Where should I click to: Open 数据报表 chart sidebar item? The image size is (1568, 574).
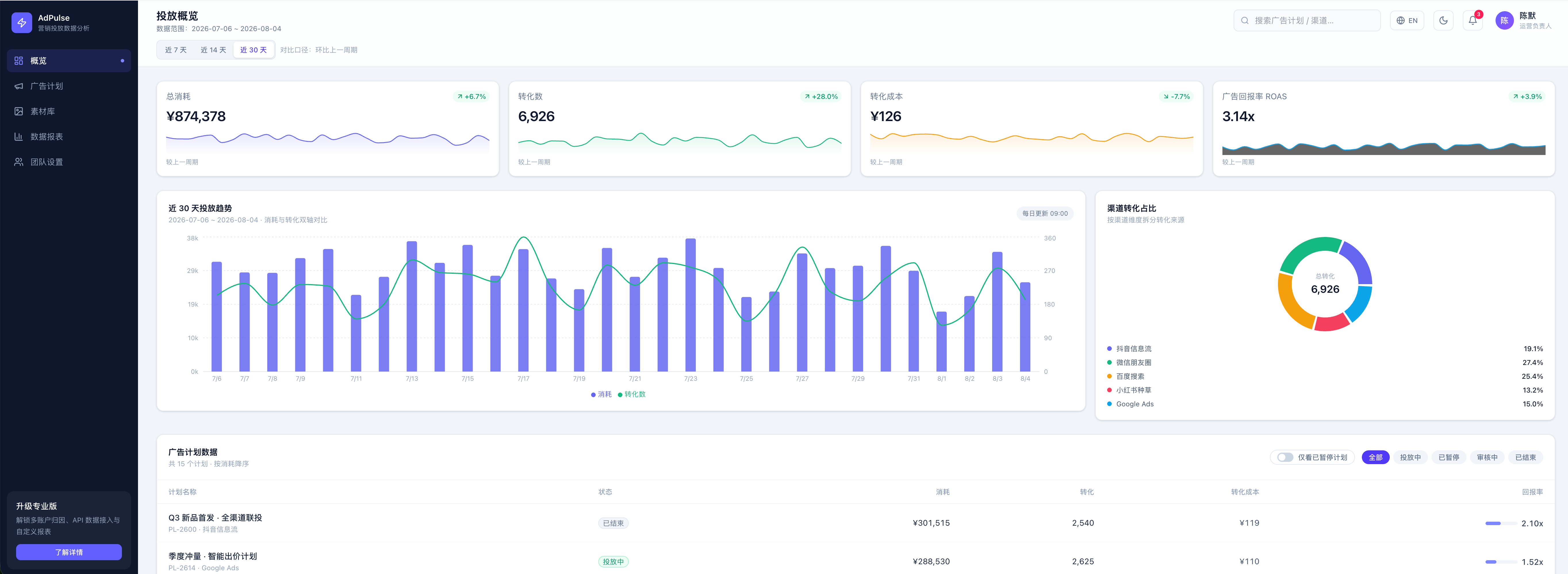pos(69,136)
